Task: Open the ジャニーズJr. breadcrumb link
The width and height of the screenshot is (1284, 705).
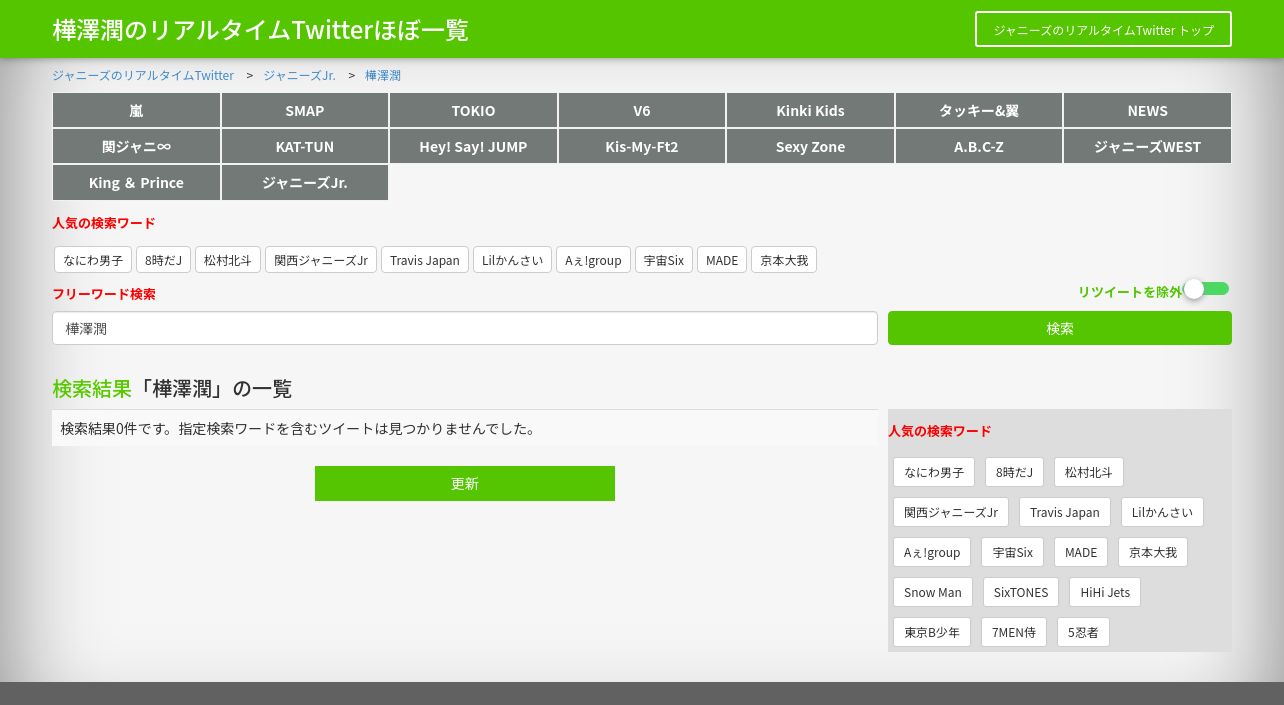Action: pos(299,75)
